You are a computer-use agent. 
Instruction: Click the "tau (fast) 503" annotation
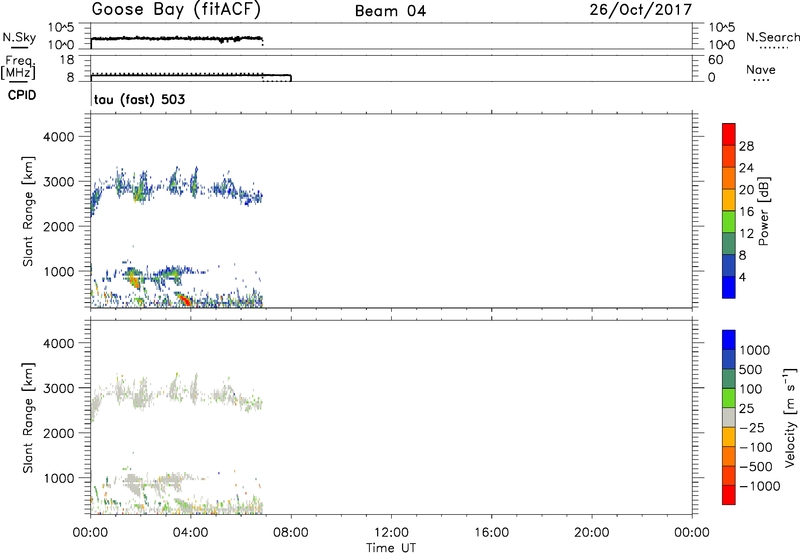tap(139, 99)
